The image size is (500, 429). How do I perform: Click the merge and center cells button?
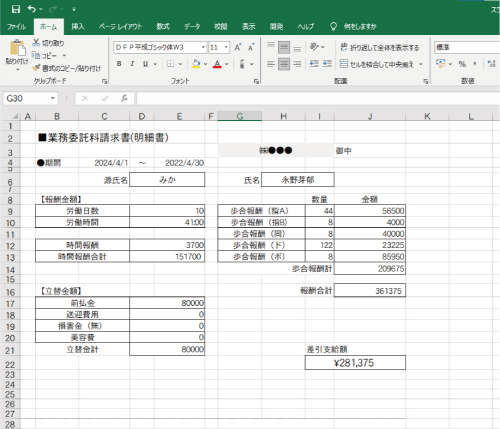pos(377,64)
